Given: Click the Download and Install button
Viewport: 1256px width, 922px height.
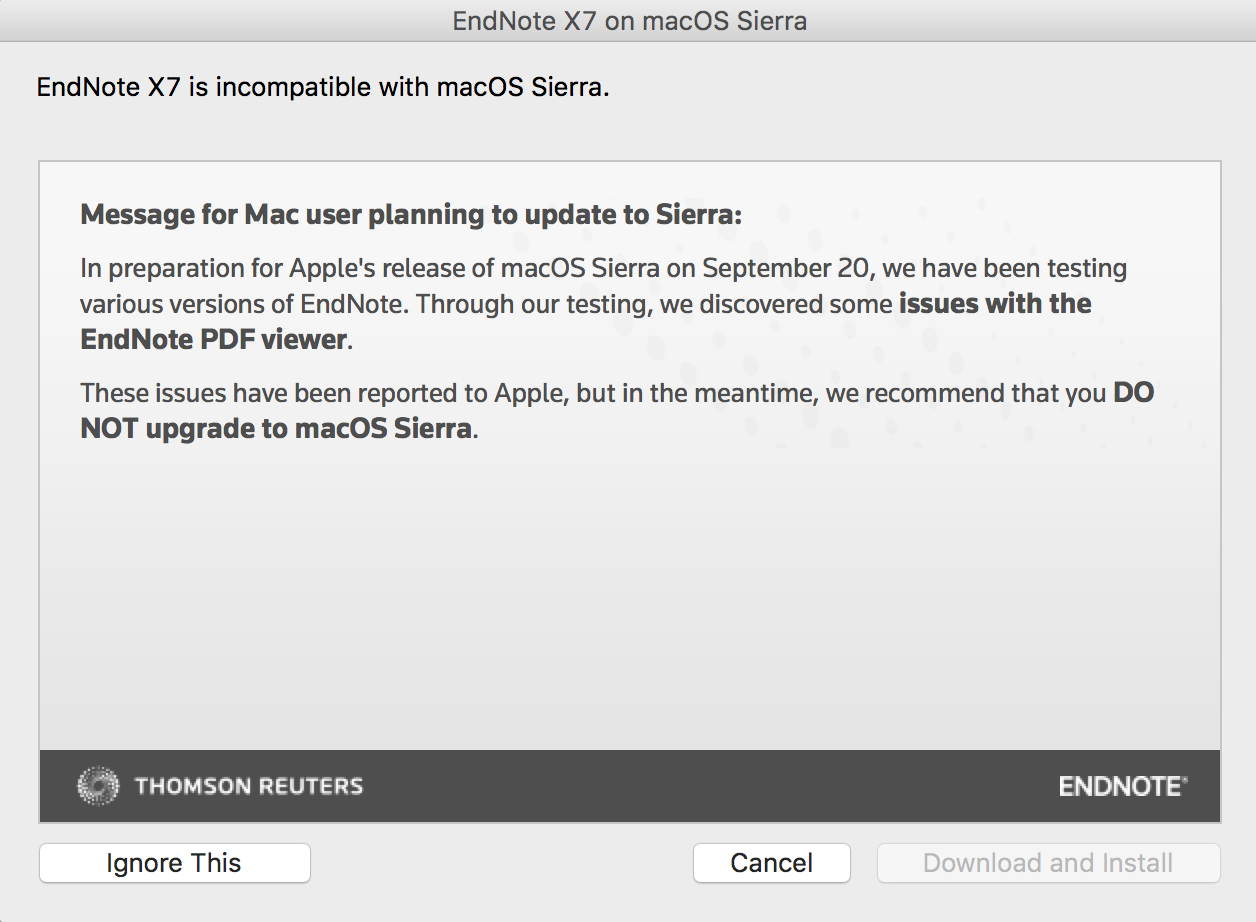Looking at the screenshot, I should pos(1048,863).
